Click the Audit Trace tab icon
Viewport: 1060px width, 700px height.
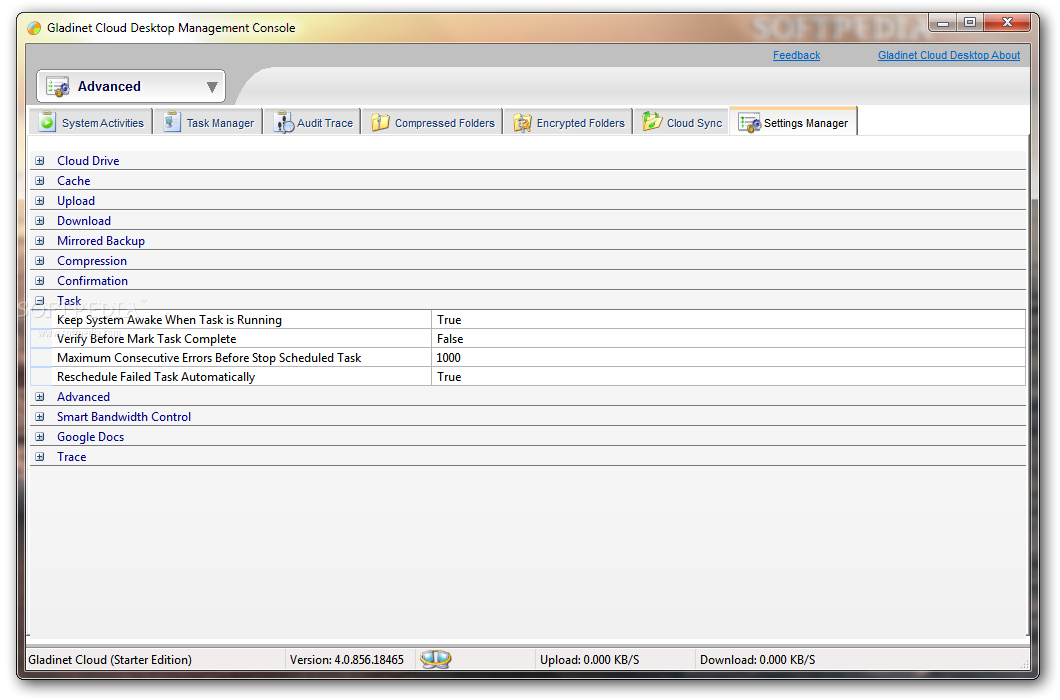[284, 122]
